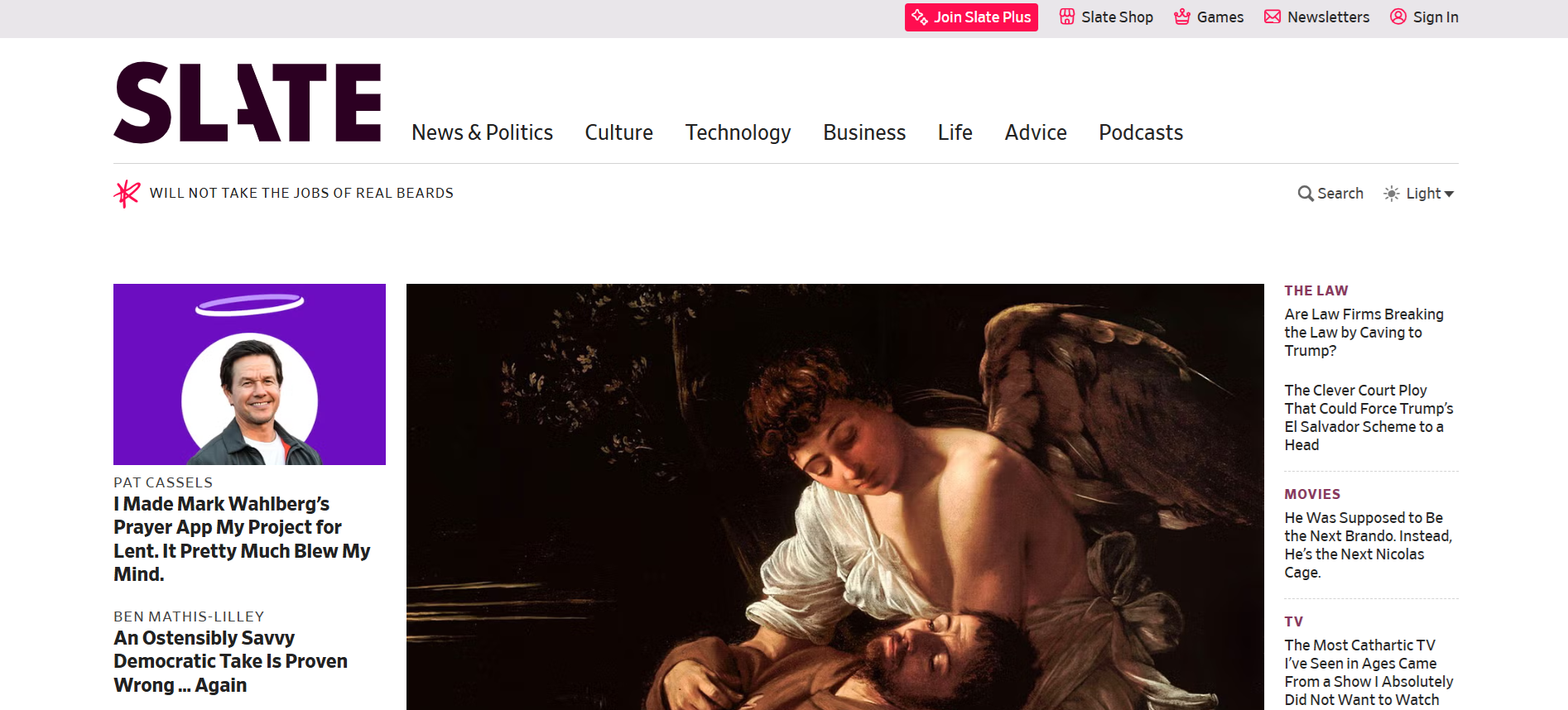
Task: Click the Games crown icon
Action: coord(1182,17)
